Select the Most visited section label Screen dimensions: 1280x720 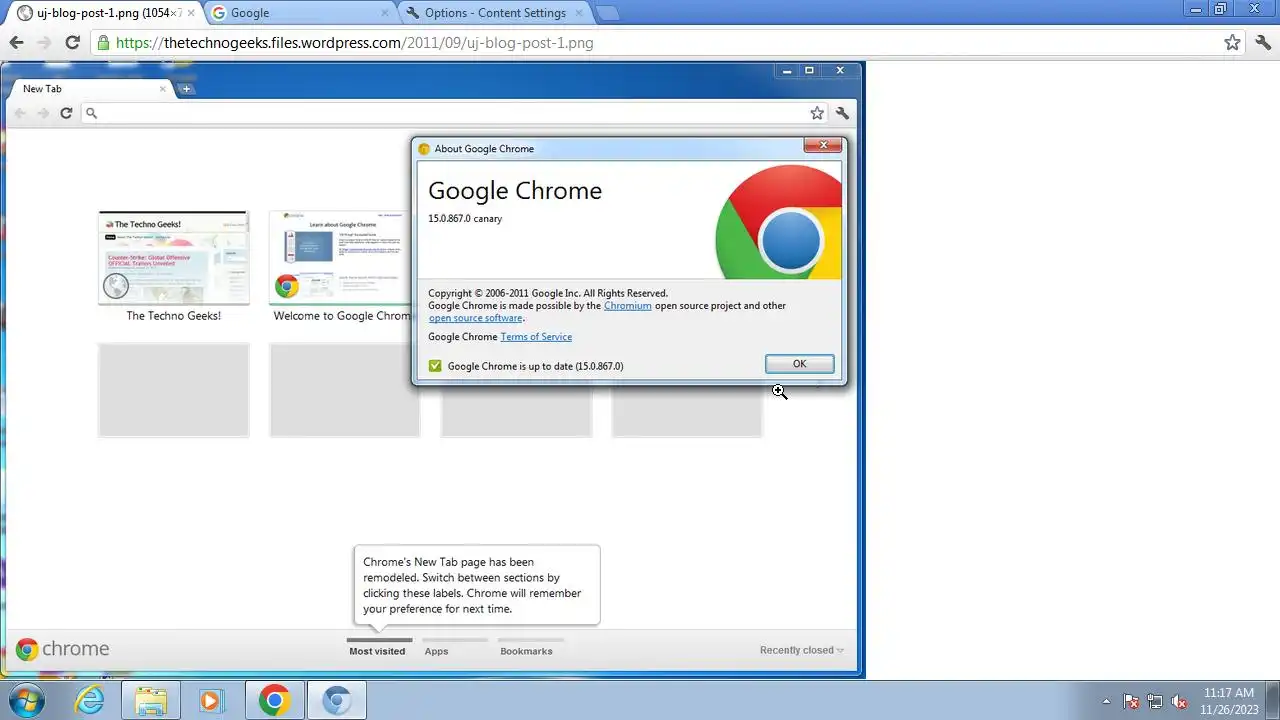[x=377, y=651]
